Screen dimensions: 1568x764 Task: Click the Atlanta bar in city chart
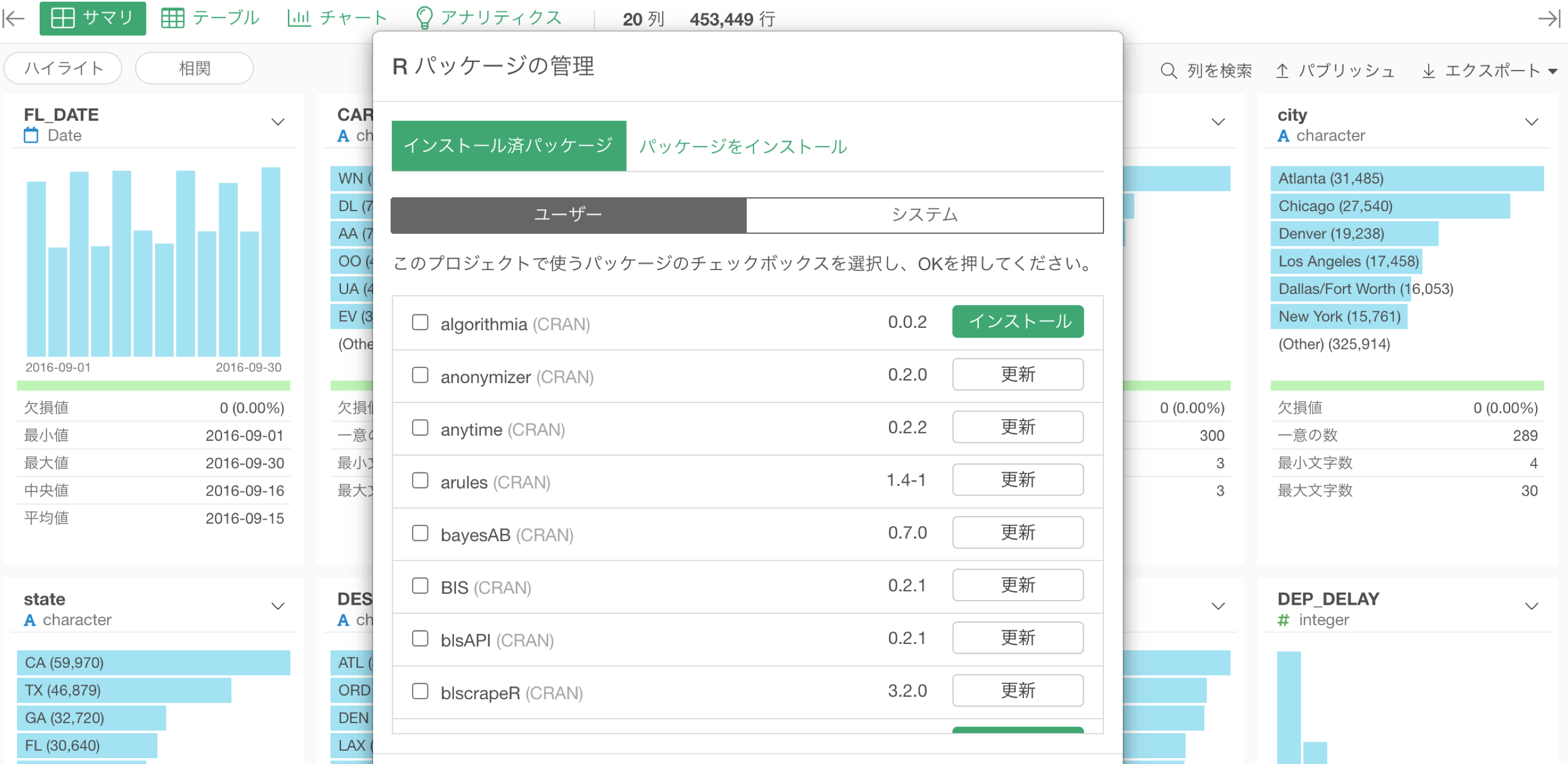tap(1406, 178)
